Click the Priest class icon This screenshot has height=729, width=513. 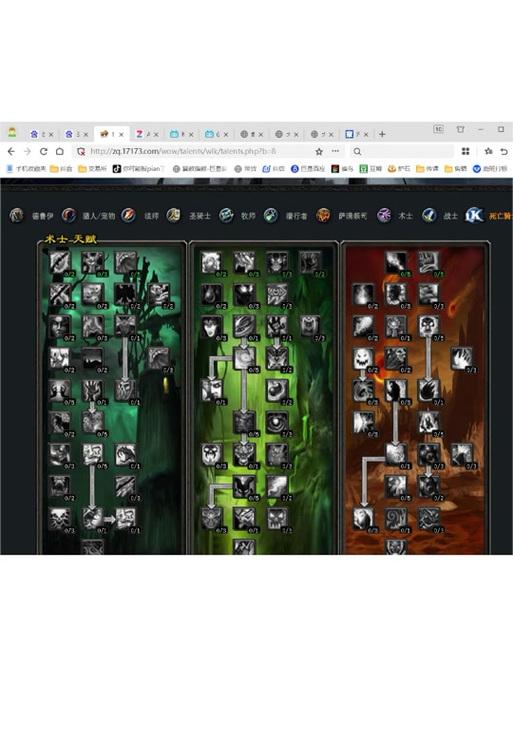pyautogui.click(x=226, y=215)
